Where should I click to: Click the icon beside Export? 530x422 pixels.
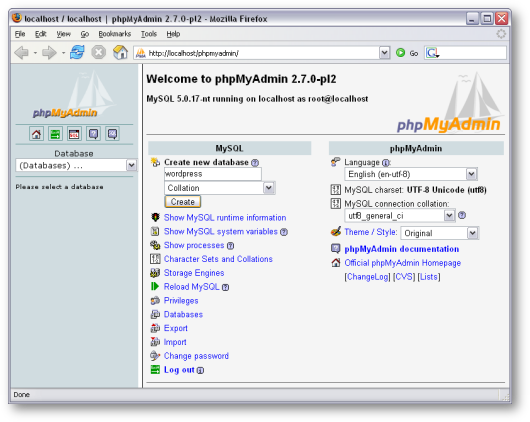[155, 328]
